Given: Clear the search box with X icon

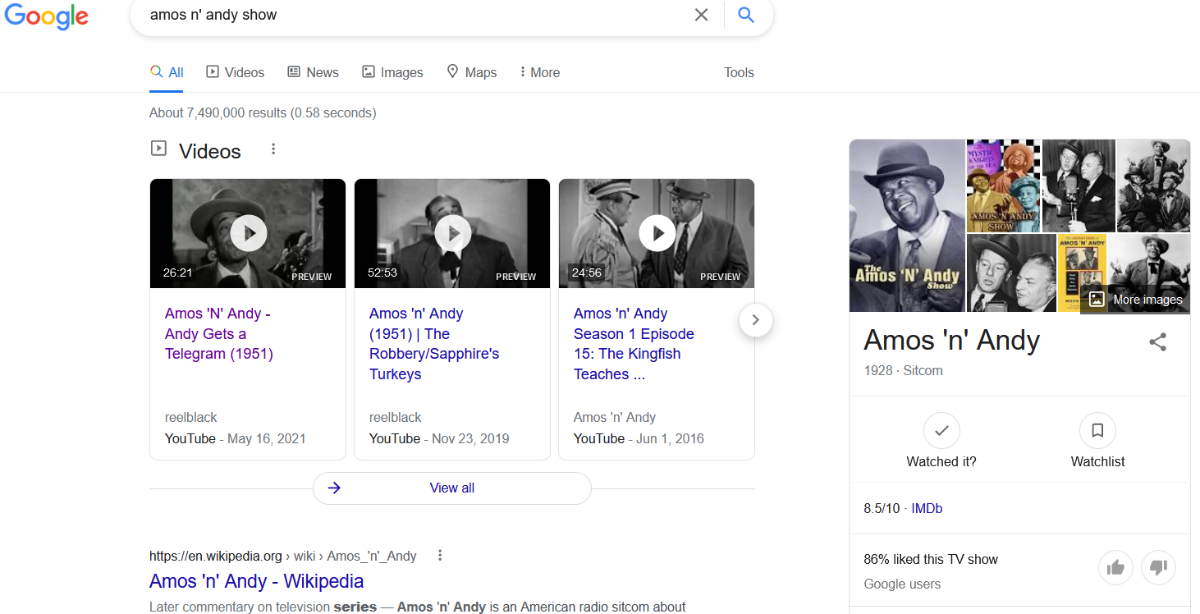Looking at the screenshot, I should point(701,15).
